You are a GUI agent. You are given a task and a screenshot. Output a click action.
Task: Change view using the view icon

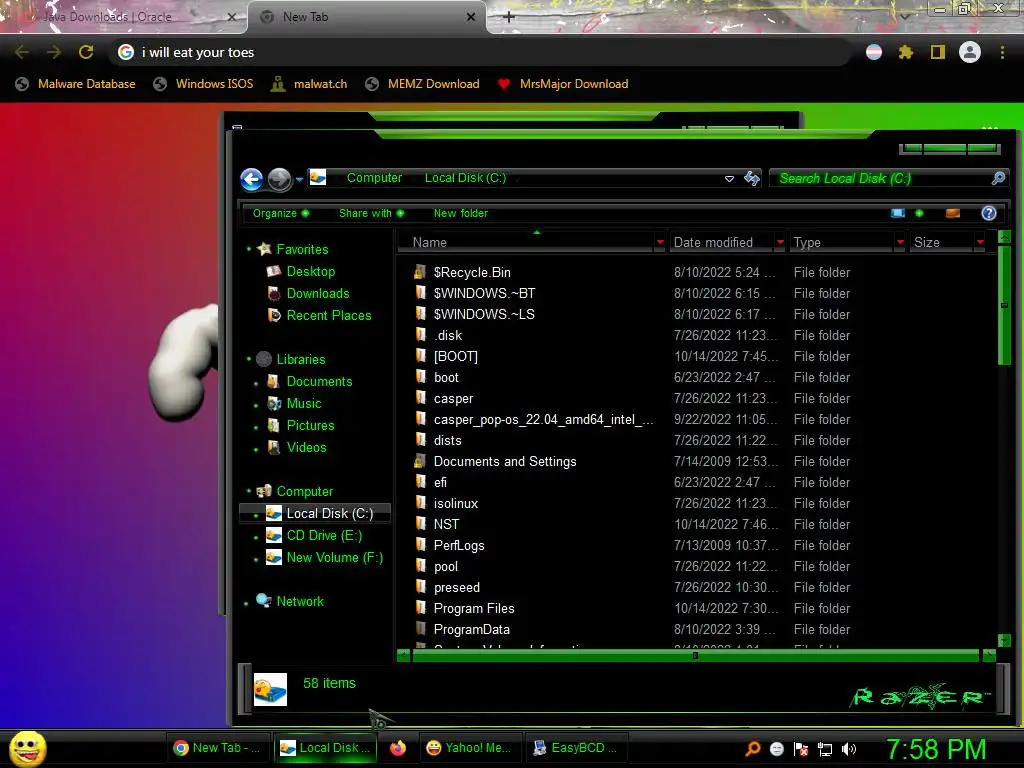pyautogui.click(x=898, y=213)
